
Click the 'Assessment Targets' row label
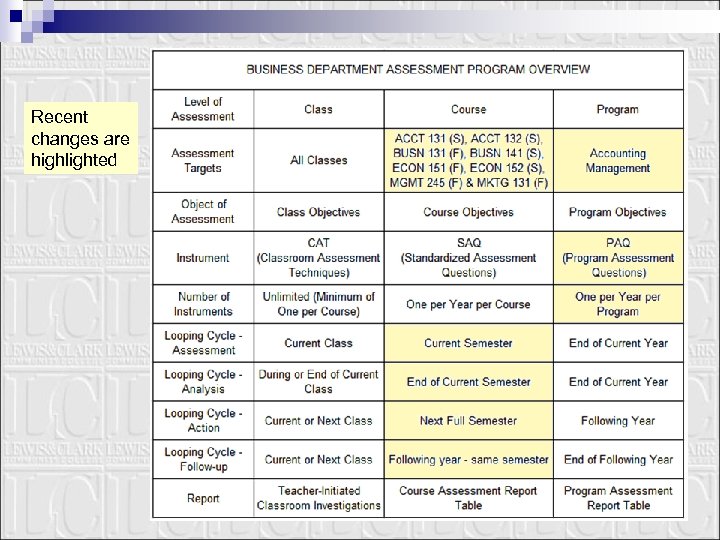(x=203, y=161)
